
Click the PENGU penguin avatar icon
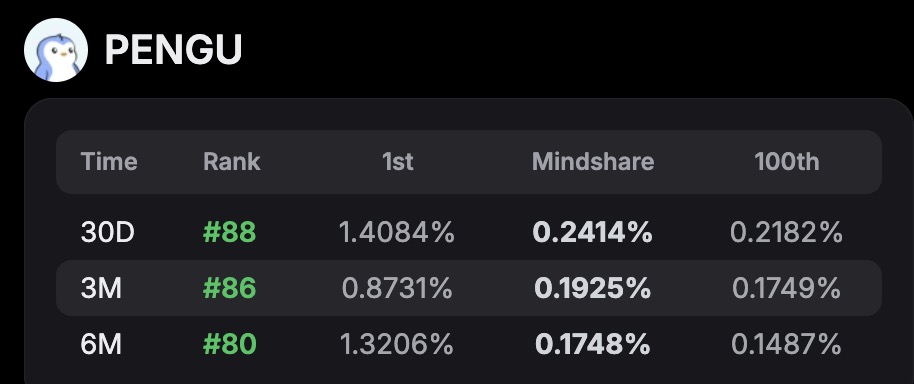click(56, 50)
